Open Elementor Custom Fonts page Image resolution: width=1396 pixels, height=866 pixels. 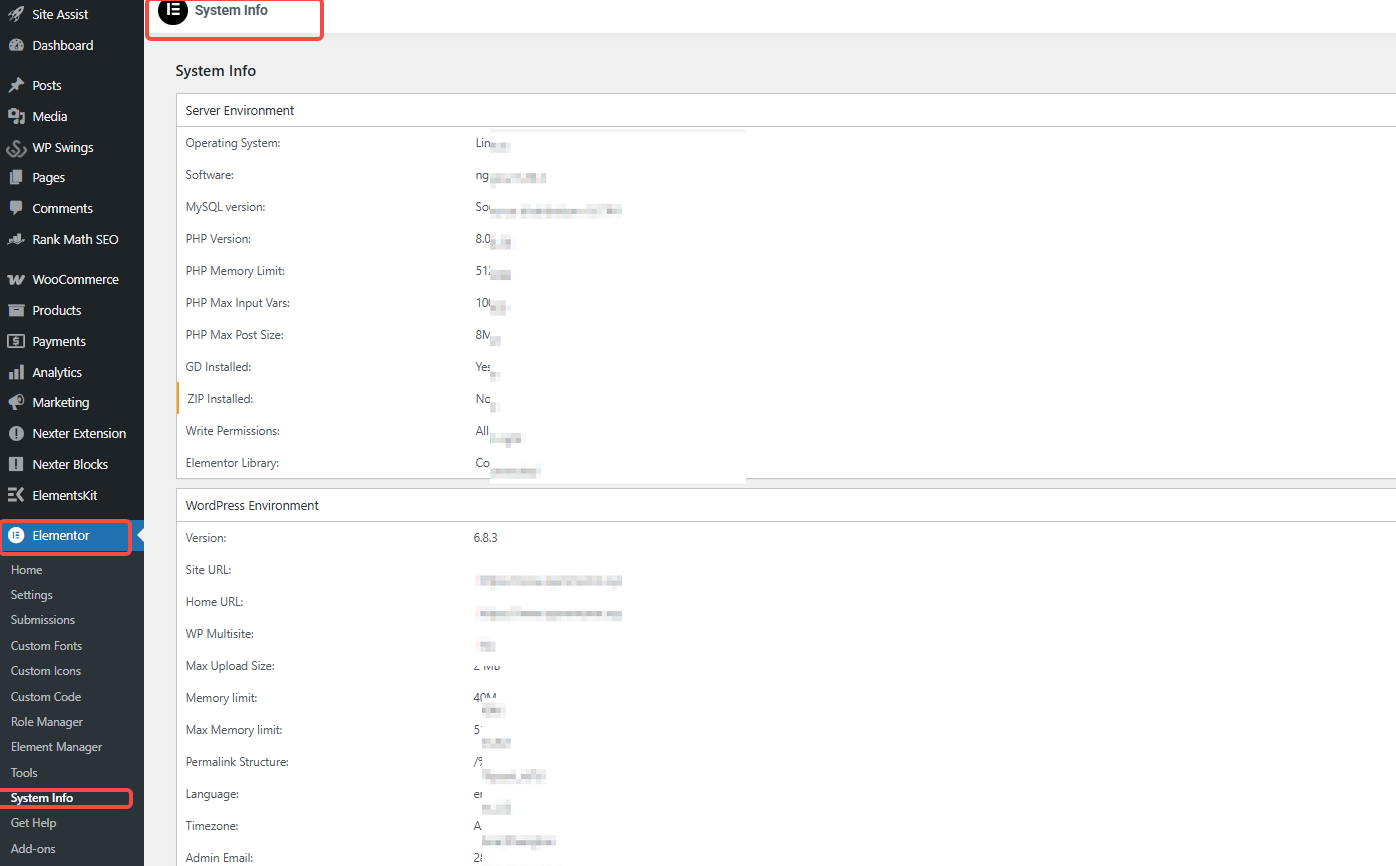(x=46, y=646)
